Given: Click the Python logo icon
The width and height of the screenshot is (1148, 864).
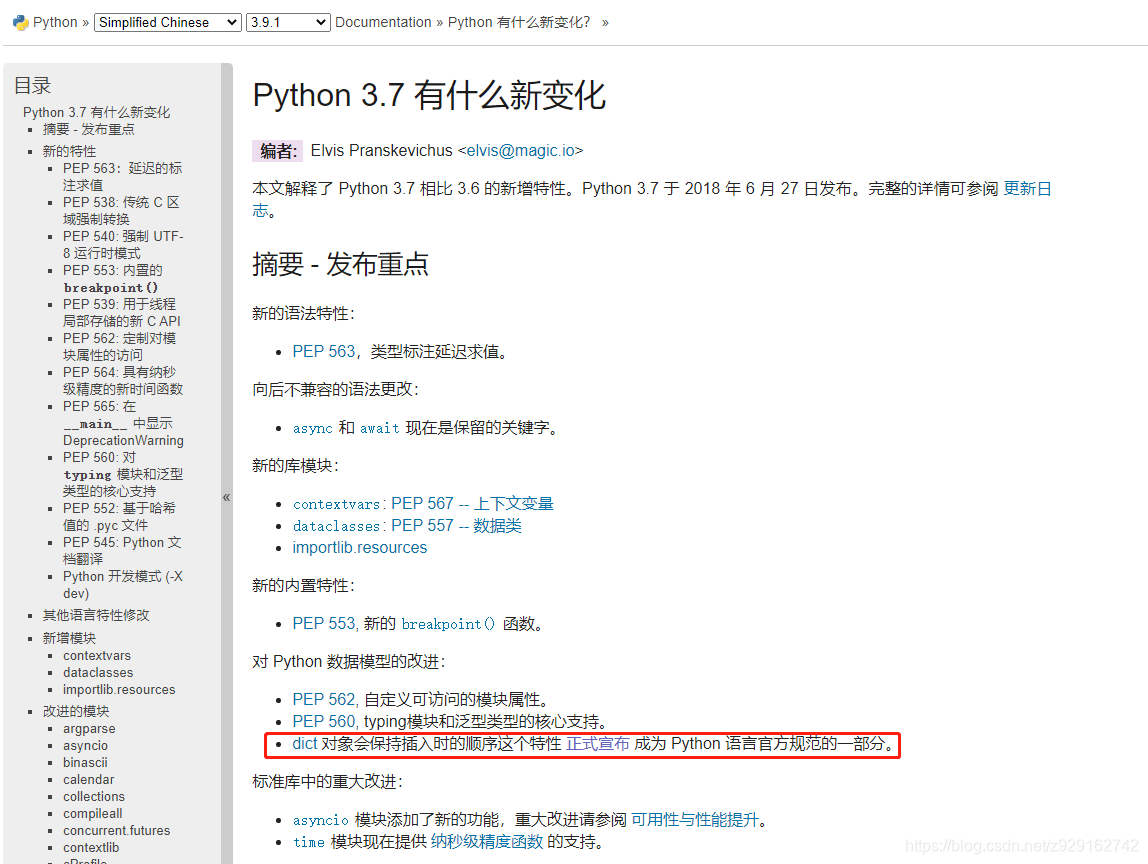Looking at the screenshot, I should point(20,23).
